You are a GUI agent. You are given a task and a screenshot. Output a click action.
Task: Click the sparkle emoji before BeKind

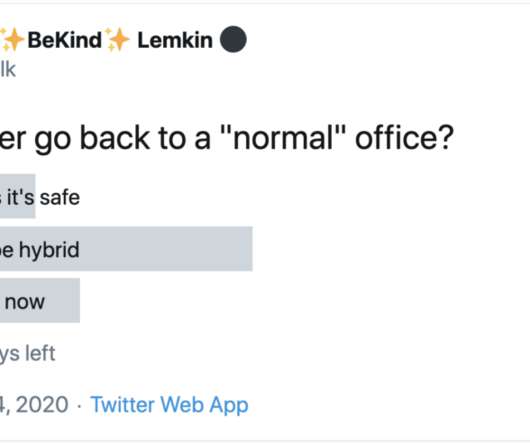tap(12, 40)
